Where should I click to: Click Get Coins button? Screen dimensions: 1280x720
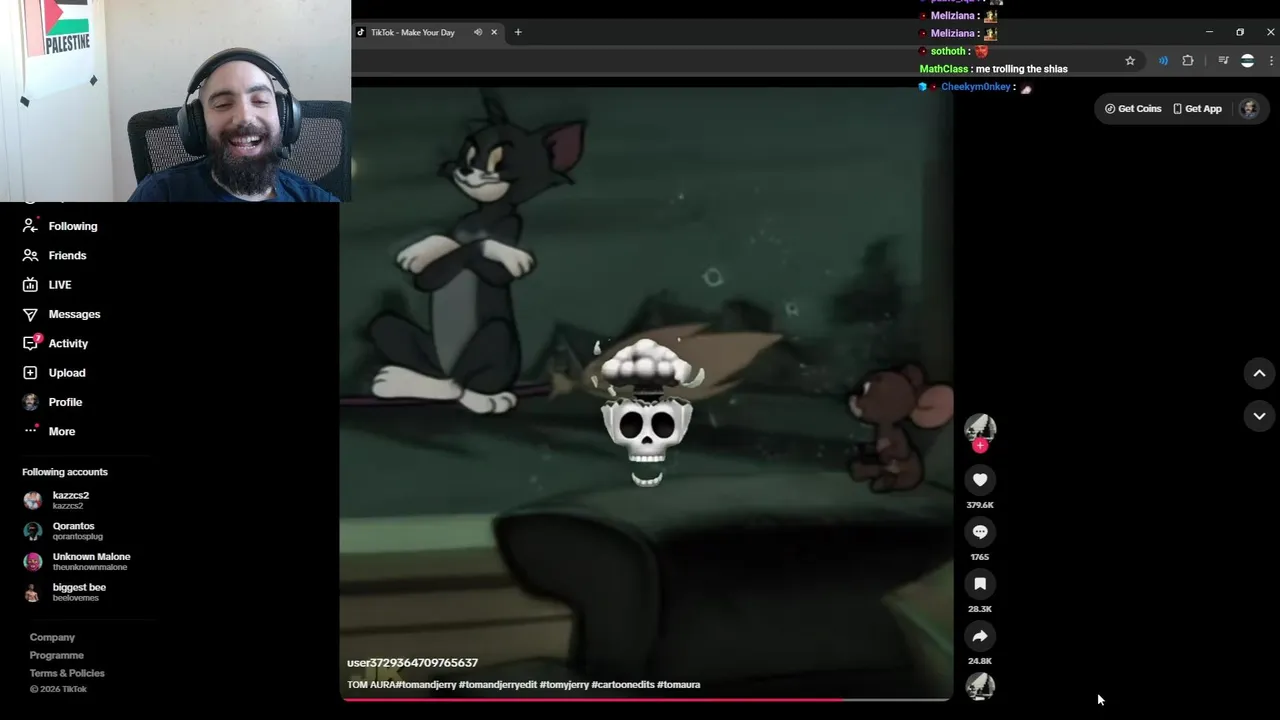point(1133,109)
